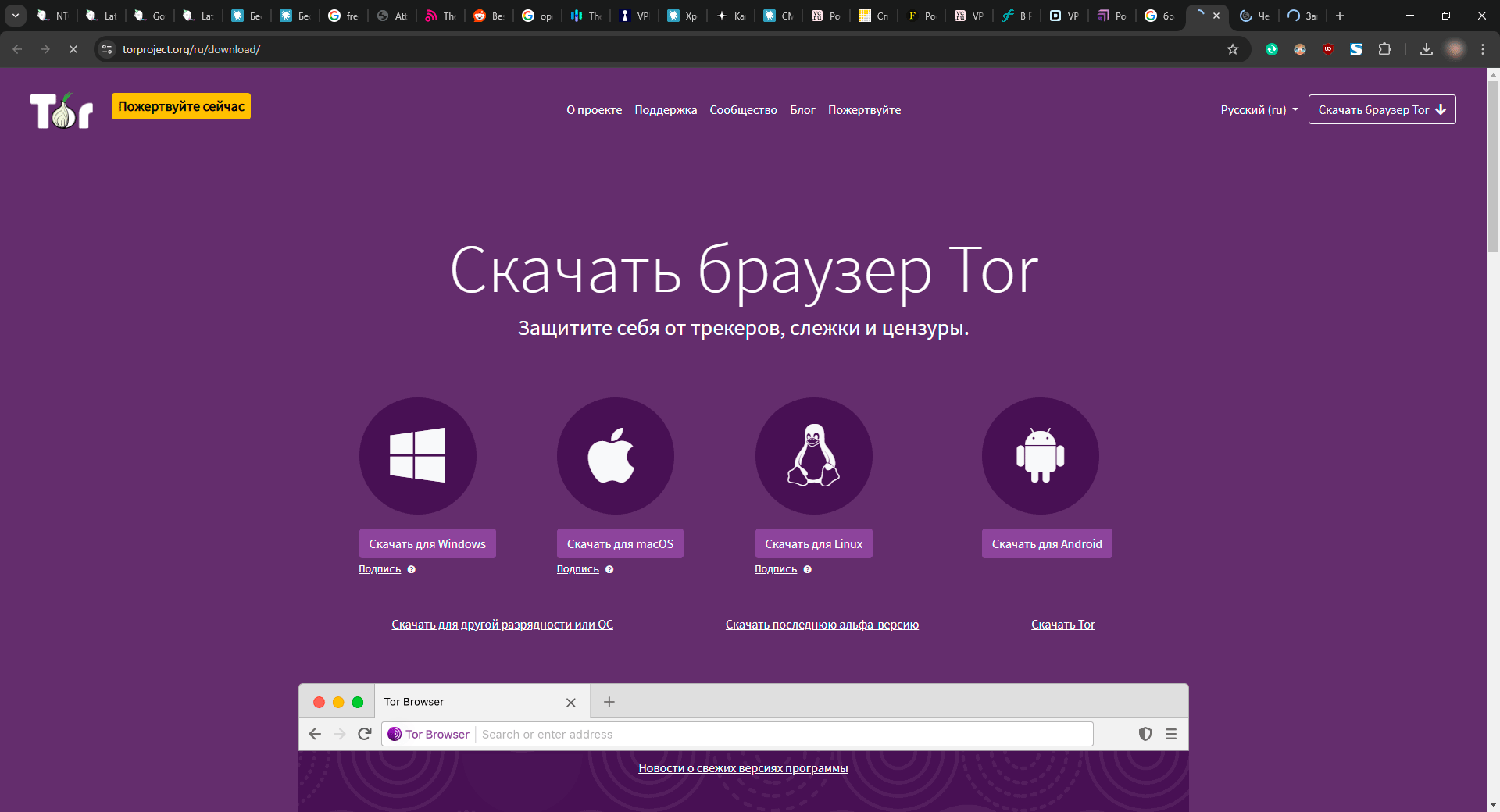Open the goggles face extension icon
The height and width of the screenshot is (812, 1500).
[x=1300, y=49]
